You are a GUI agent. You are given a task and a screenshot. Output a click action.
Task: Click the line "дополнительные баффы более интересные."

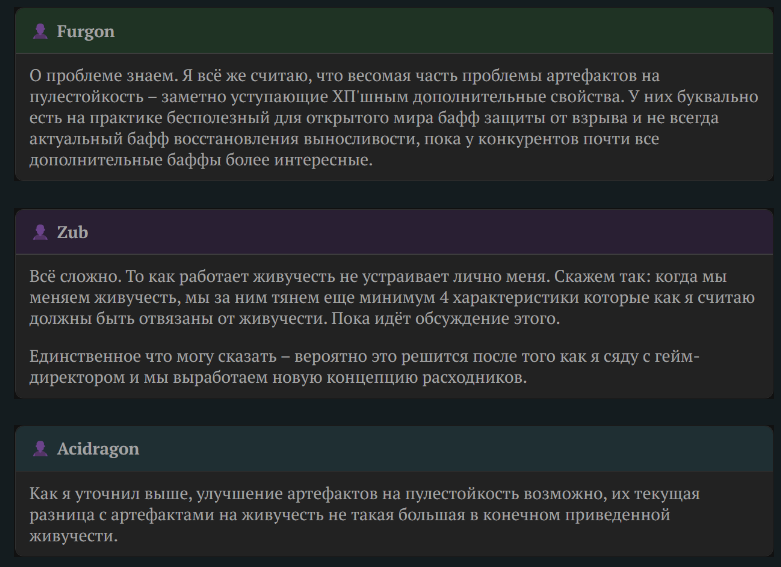(x=201, y=160)
